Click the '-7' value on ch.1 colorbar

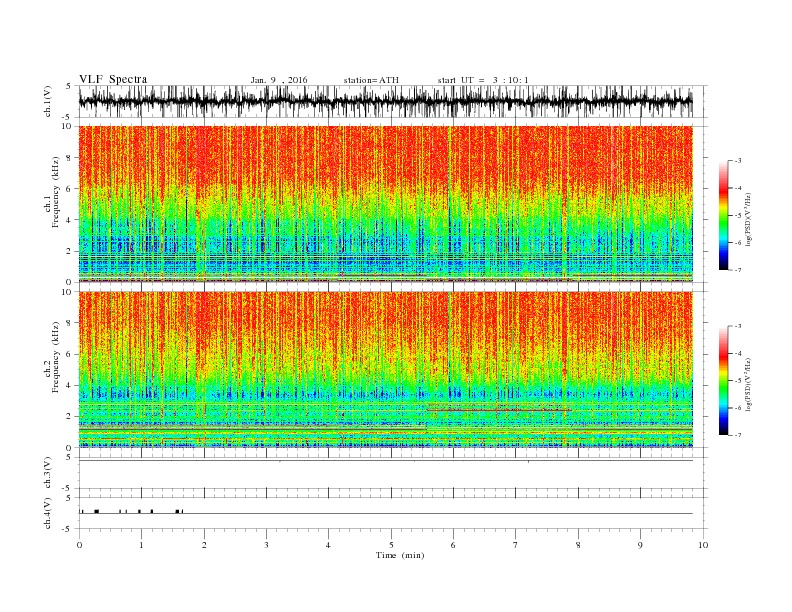(738, 270)
